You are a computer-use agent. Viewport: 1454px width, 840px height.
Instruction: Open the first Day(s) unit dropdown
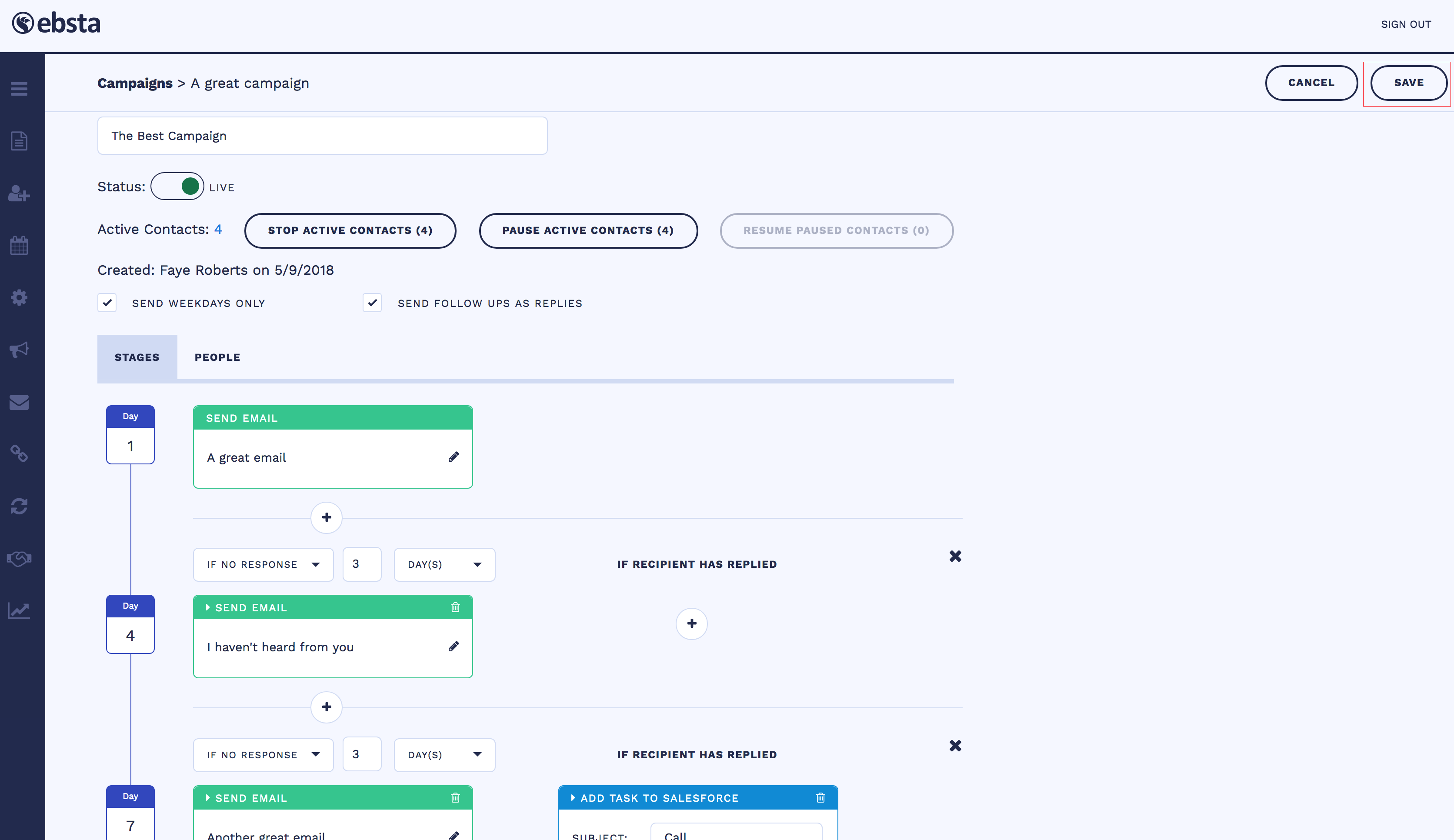pos(444,564)
